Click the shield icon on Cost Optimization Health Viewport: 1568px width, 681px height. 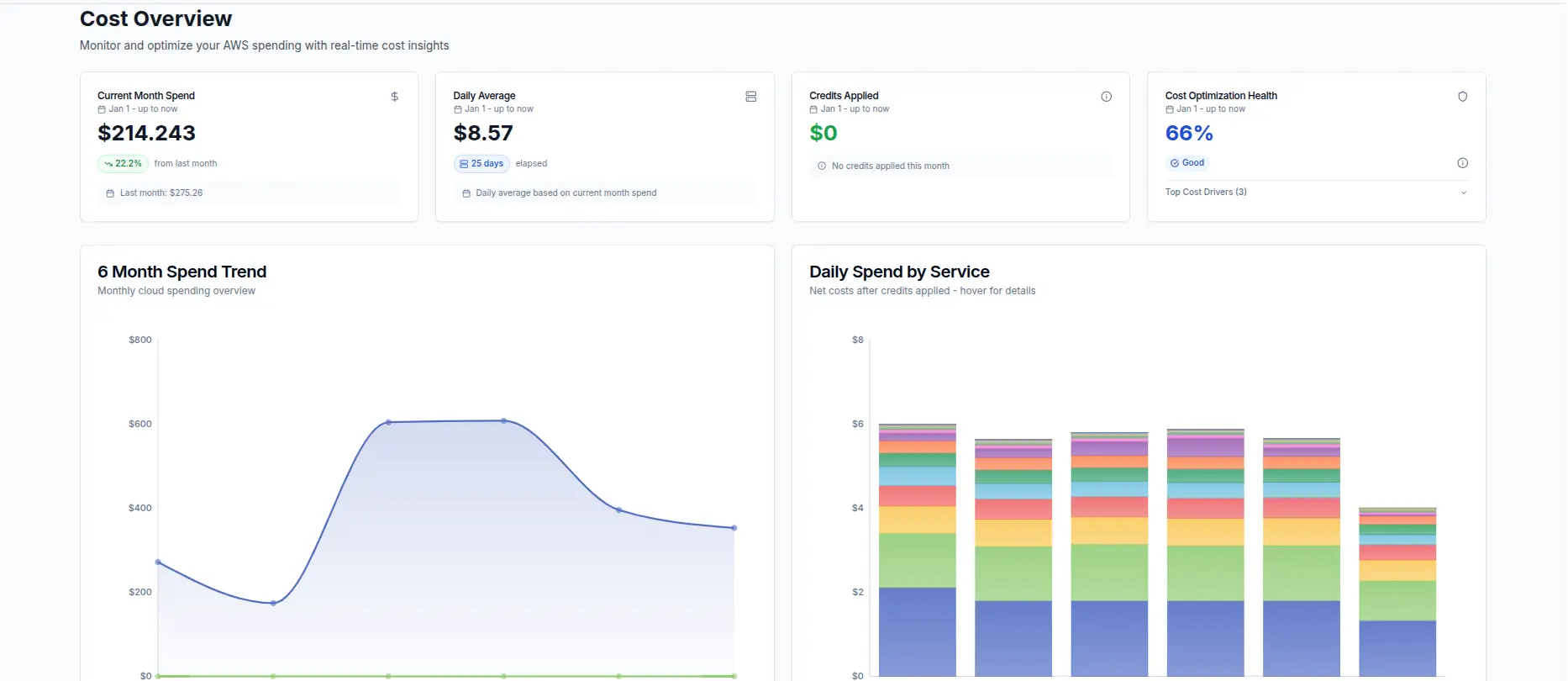click(1462, 97)
